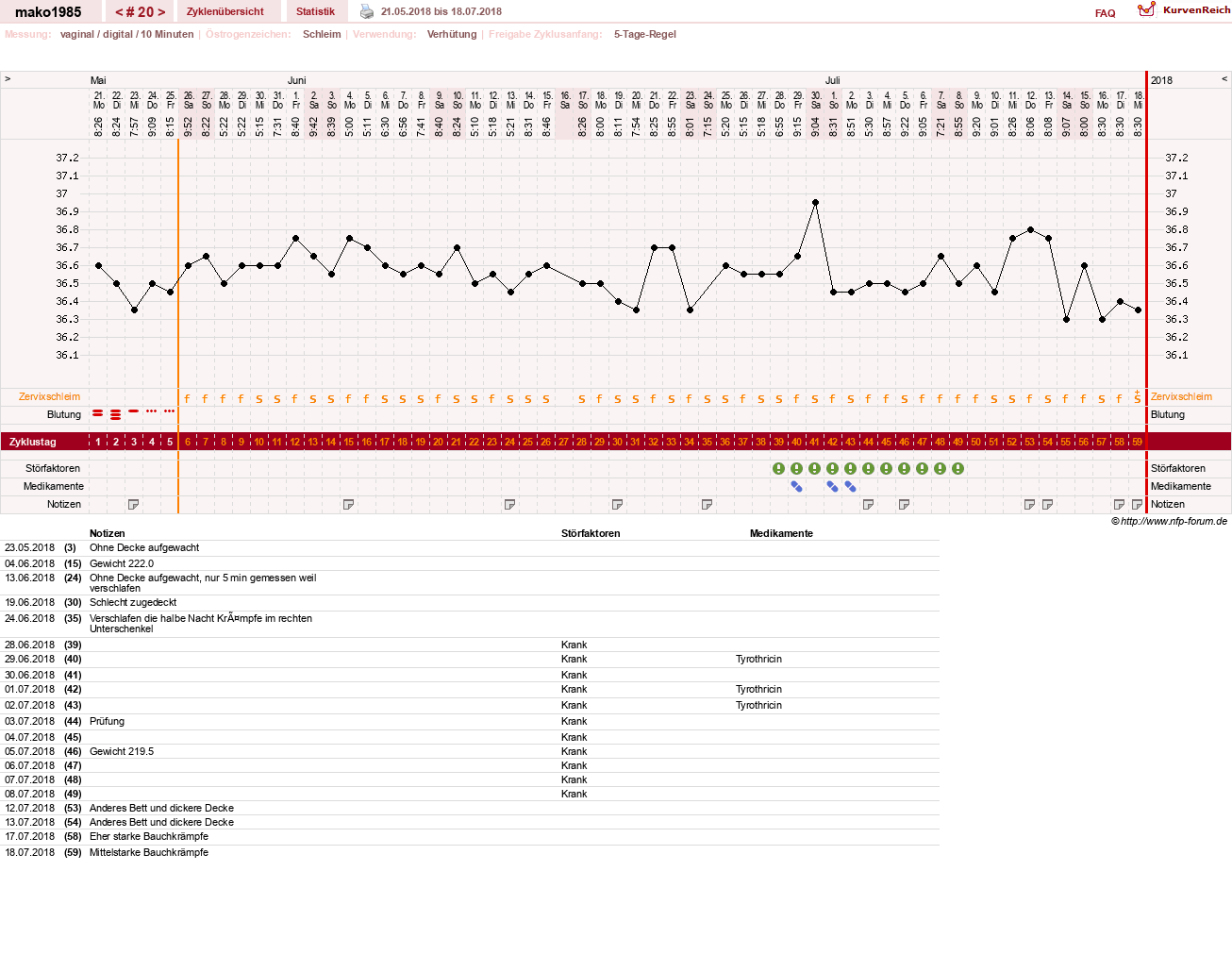Click the 'Eher starke Bauchkrämpfe' note
The image size is (1232, 955).
click(x=149, y=837)
